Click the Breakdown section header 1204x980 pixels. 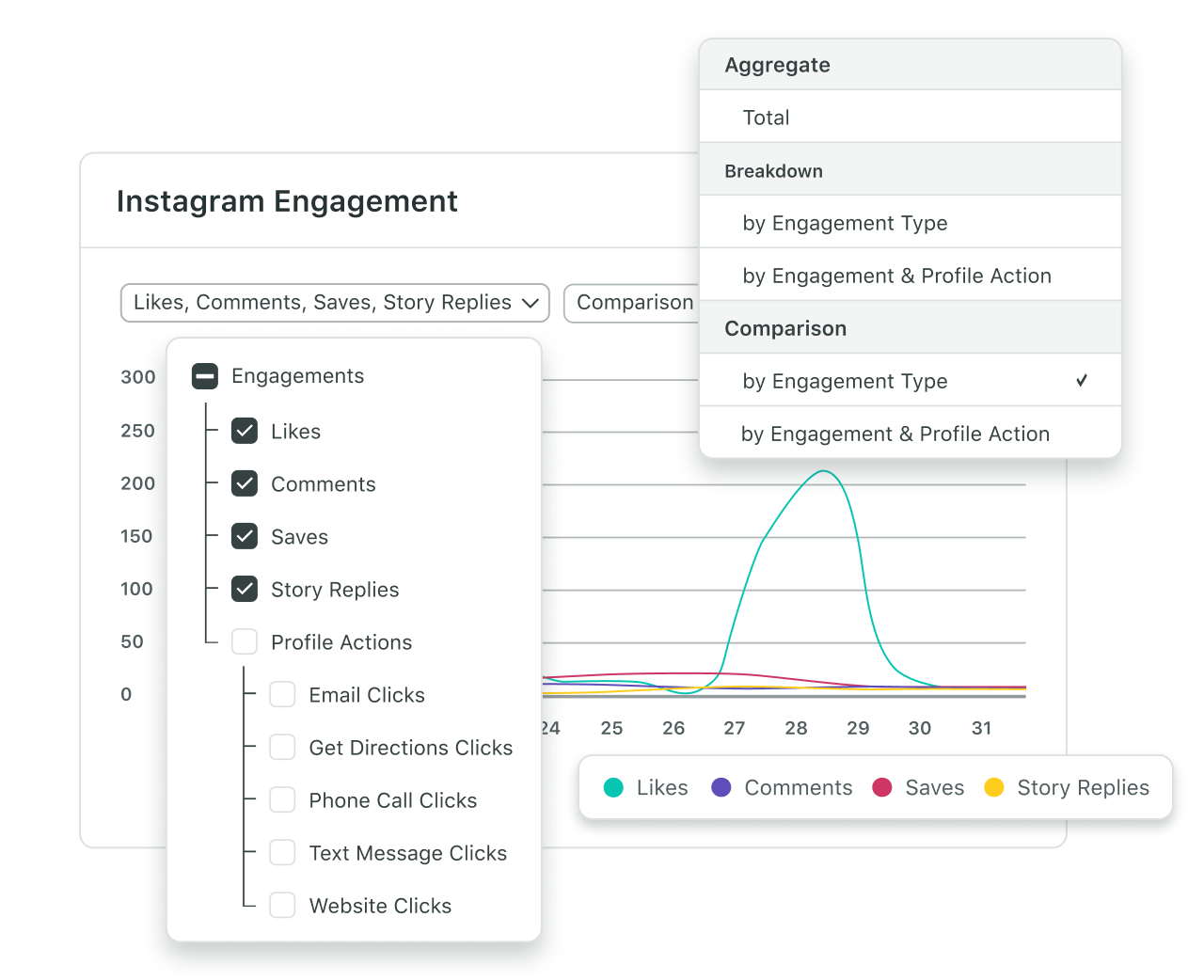pyautogui.click(x=911, y=170)
